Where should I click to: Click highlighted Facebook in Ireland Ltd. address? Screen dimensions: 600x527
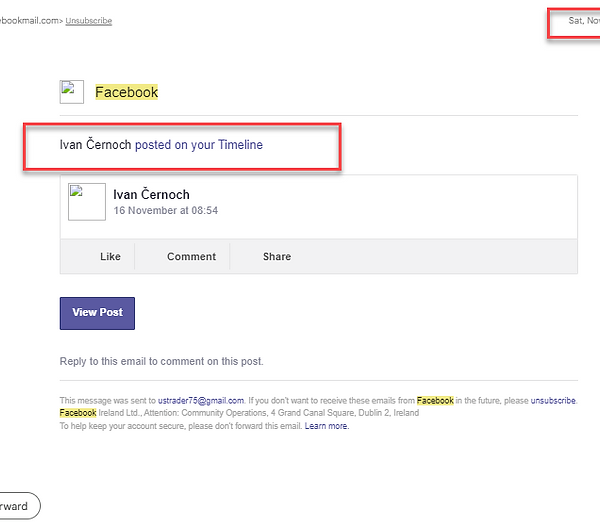[x=78, y=413]
